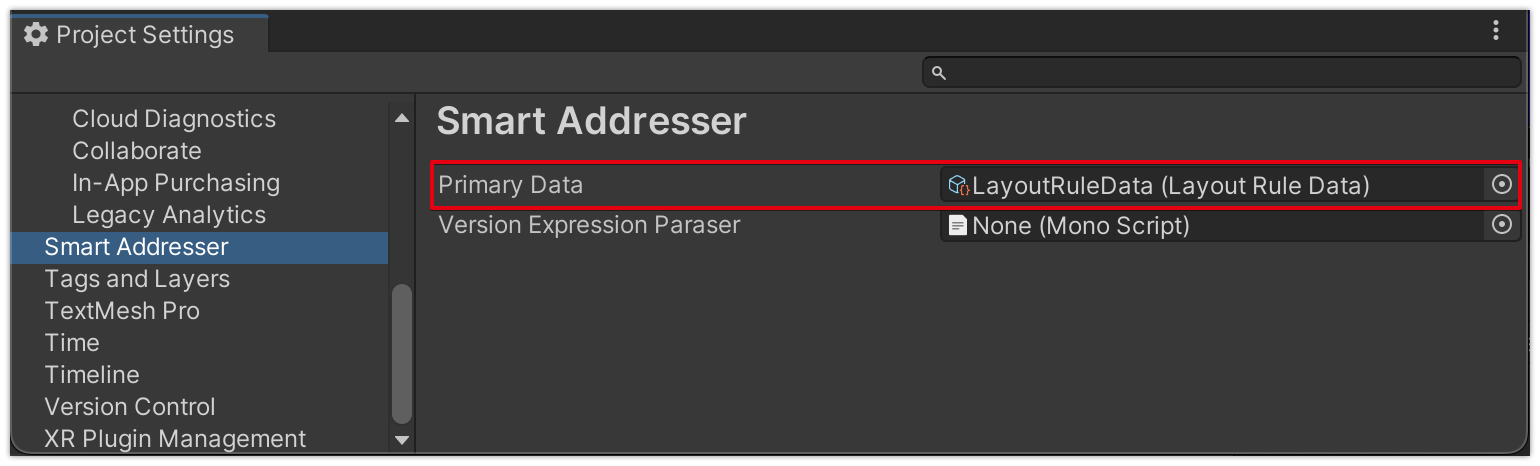Click the Primary Data object field

1210,185
